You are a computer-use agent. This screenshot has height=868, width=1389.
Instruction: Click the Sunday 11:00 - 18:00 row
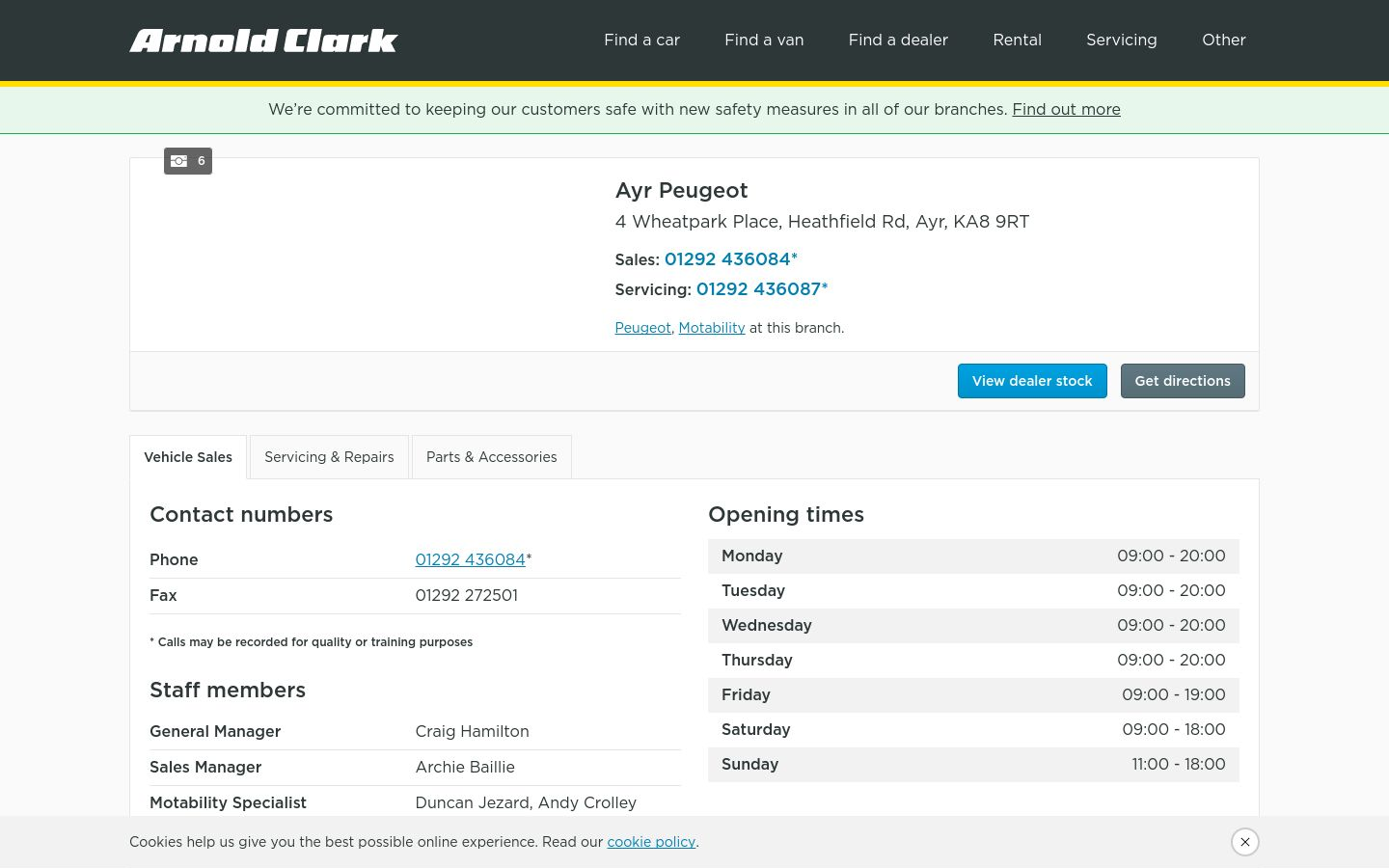pos(973,765)
